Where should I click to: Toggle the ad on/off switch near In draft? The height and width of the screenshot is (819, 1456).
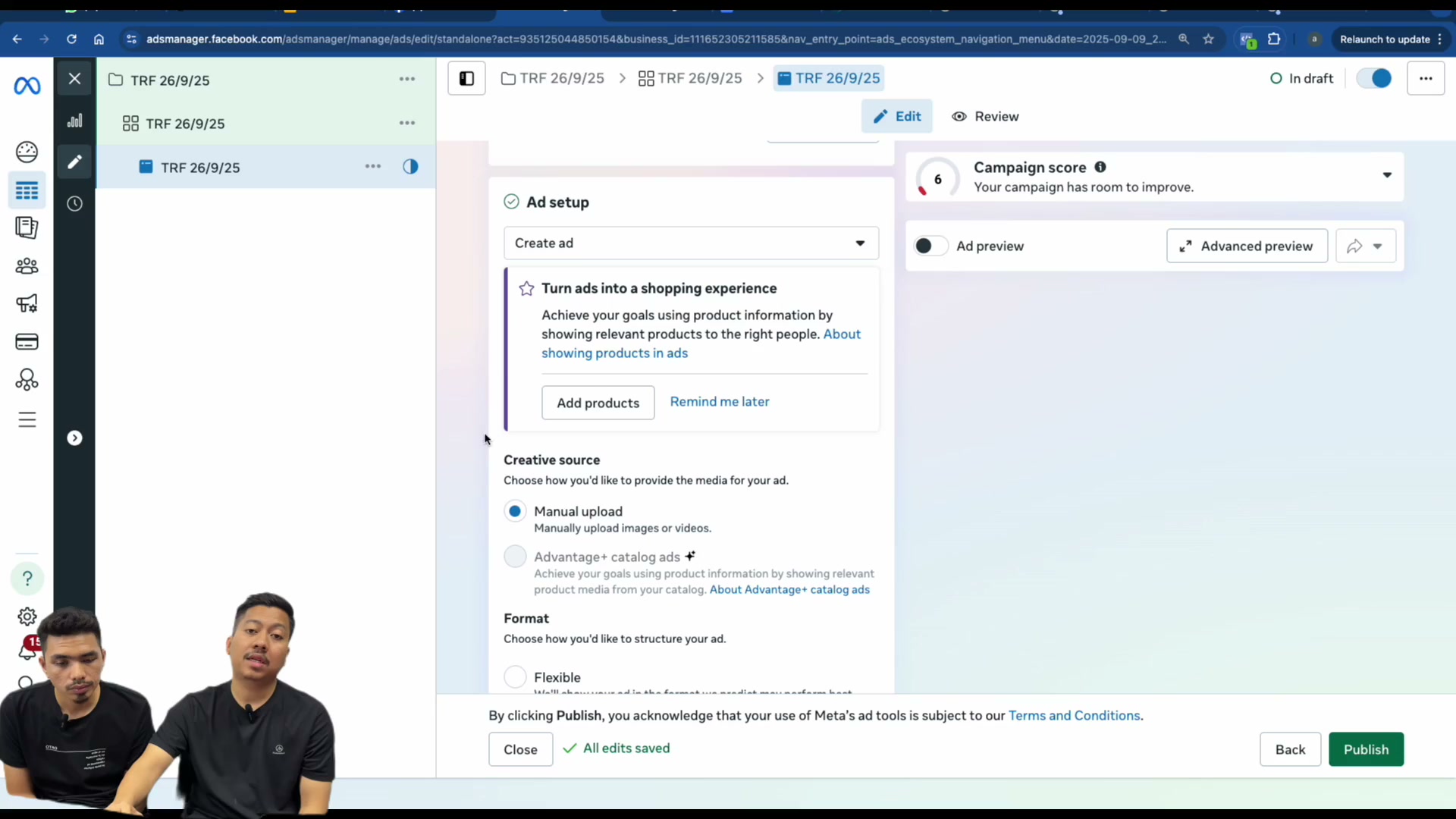click(1374, 78)
